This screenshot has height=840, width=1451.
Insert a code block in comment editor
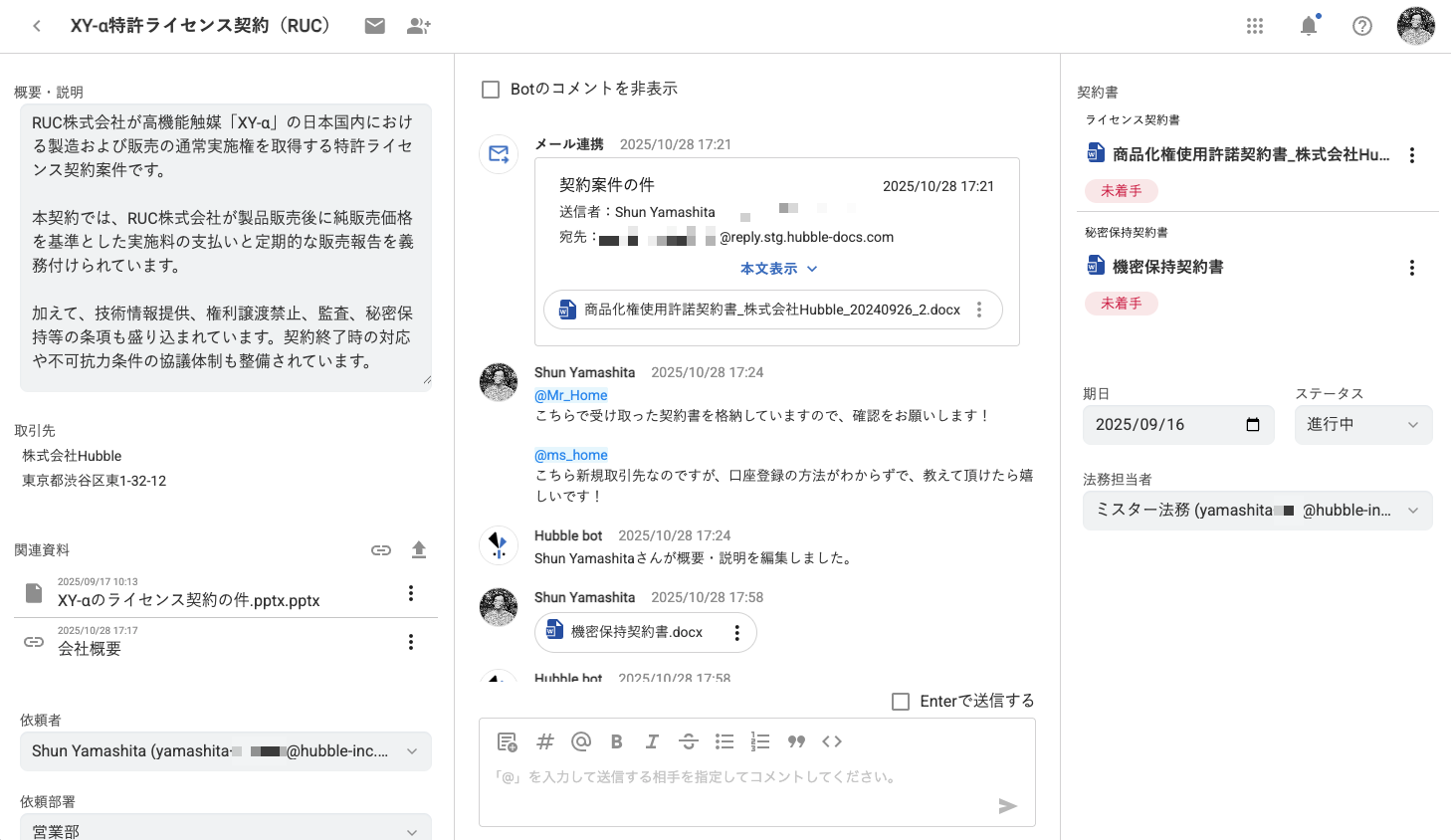click(832, 741)
